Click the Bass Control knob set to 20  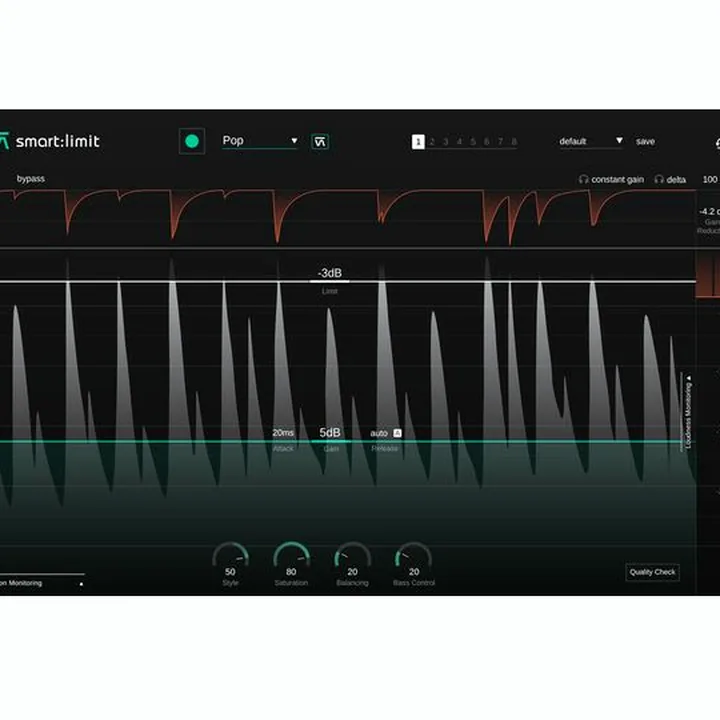pyautogui.click(x=414, y=559)
